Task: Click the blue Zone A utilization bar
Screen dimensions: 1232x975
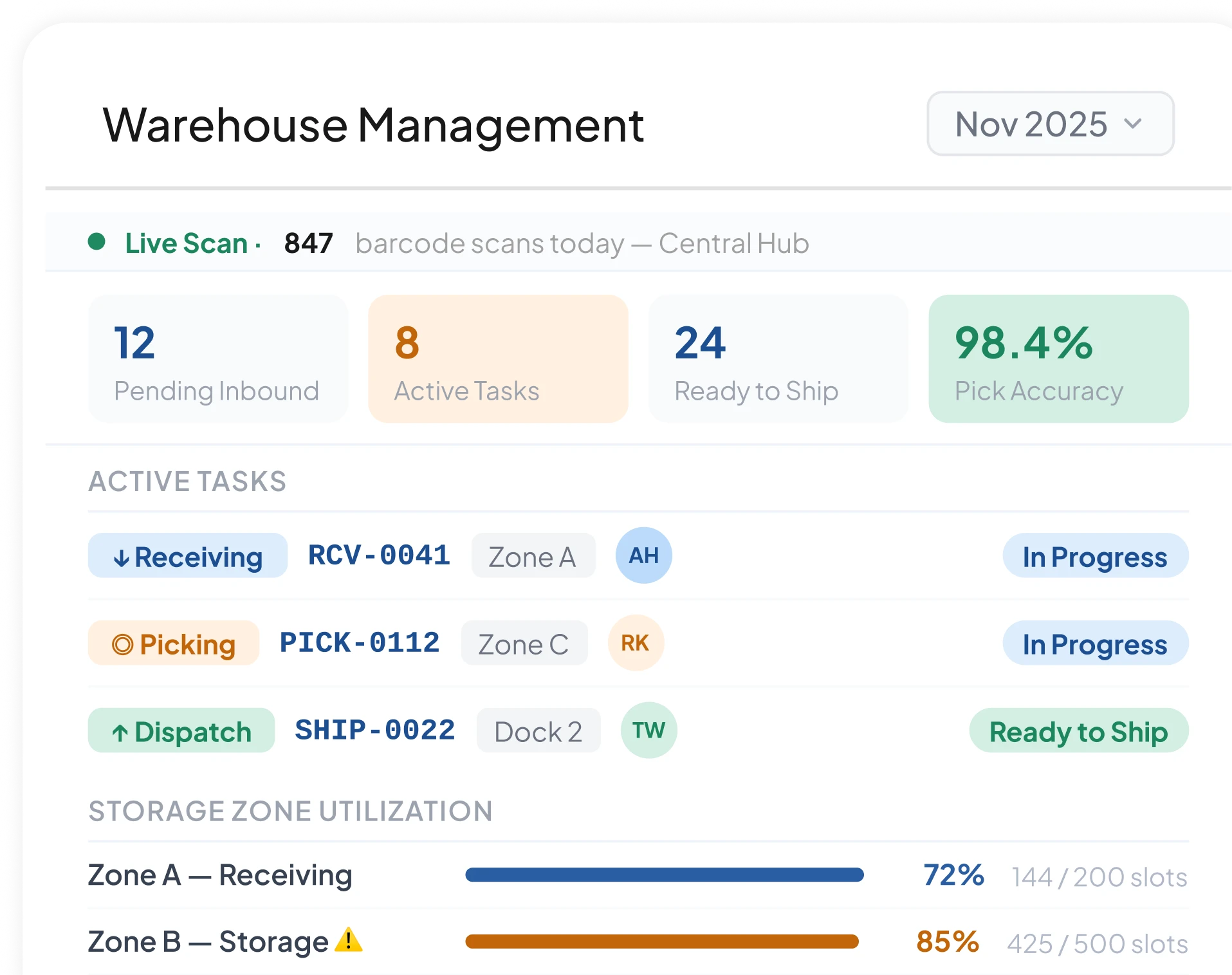Action: [x=665, y=875]
